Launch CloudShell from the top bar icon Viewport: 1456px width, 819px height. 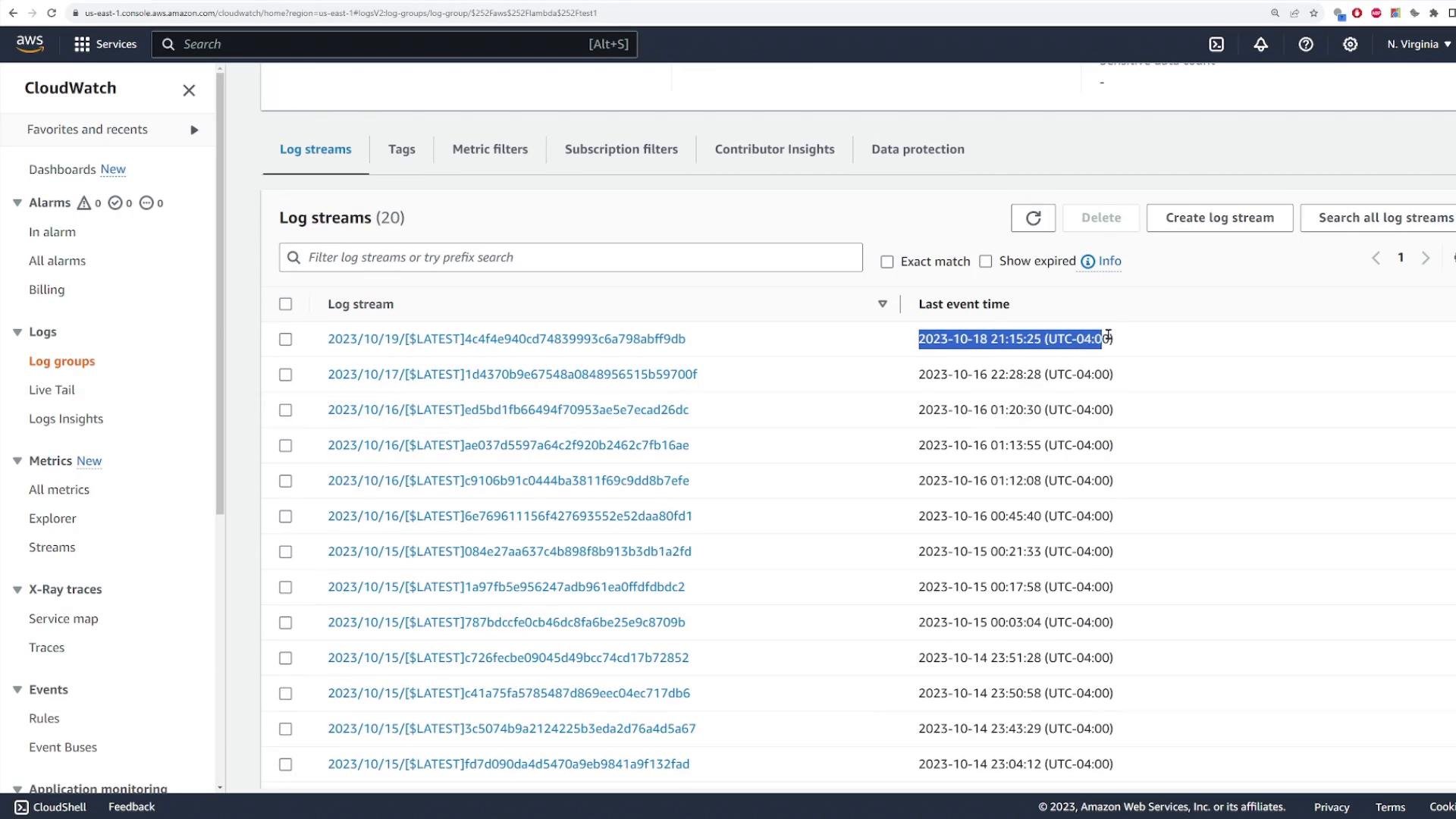[1216, 44]
